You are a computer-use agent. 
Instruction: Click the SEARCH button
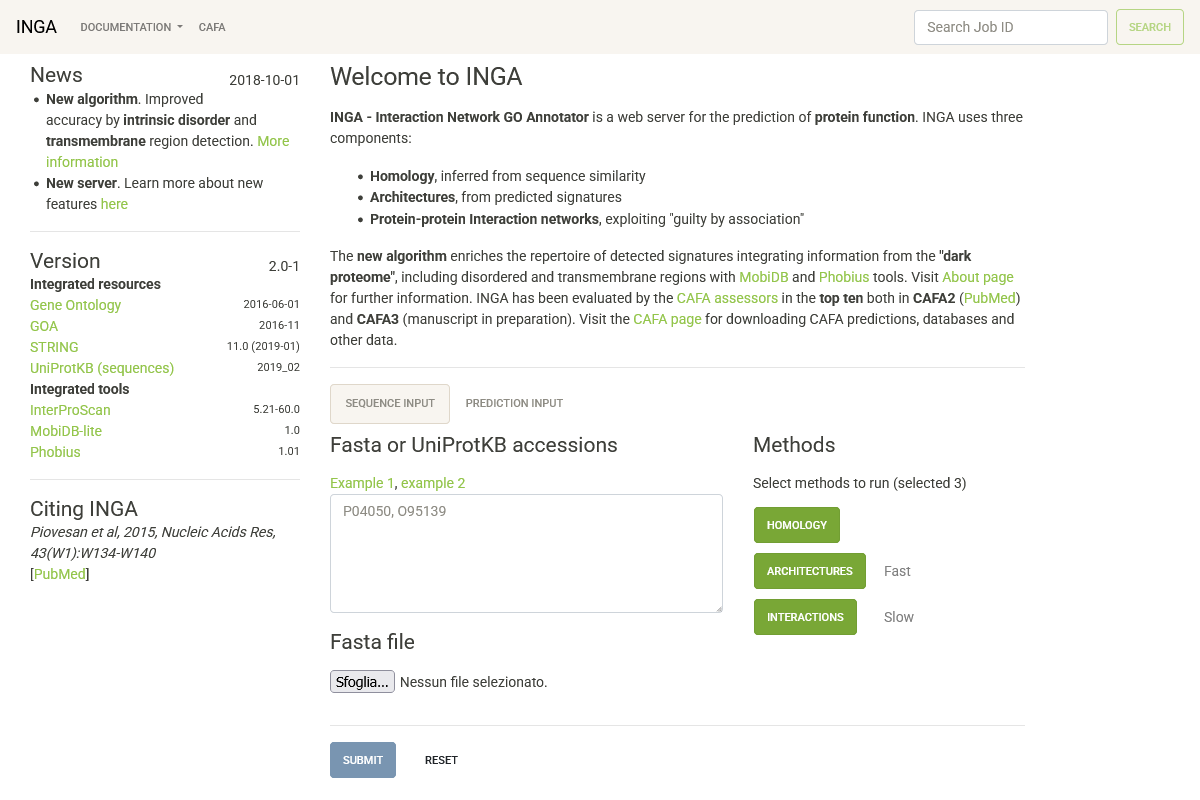pos(1149,27)
